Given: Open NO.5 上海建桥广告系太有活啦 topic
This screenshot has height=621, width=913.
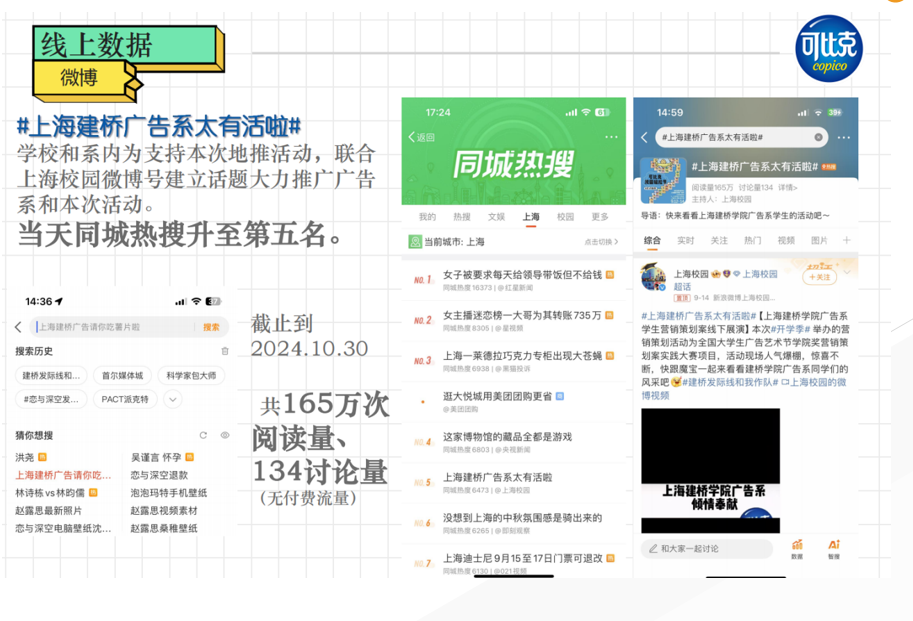Looking at the screenshot, I should pos(514,482).
